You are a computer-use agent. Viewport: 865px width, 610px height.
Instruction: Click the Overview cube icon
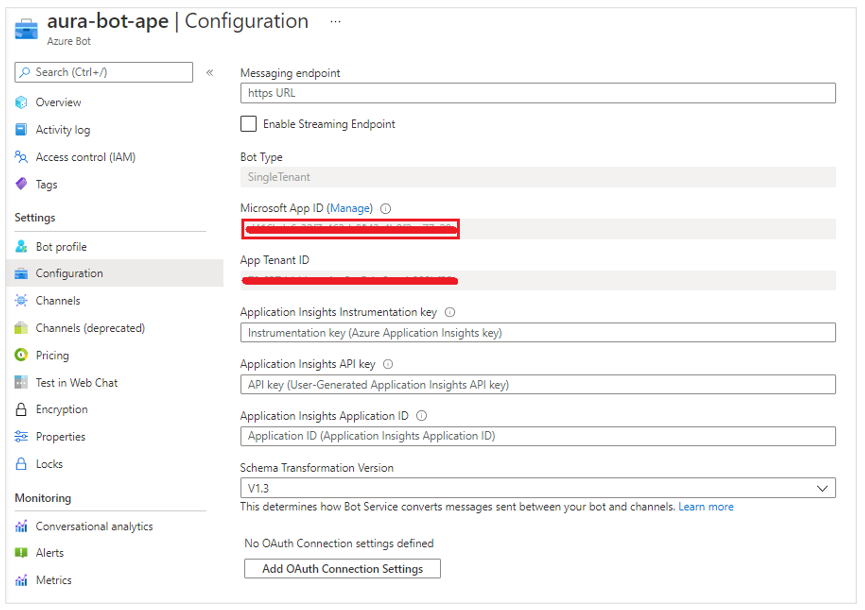tap(21, 102)
